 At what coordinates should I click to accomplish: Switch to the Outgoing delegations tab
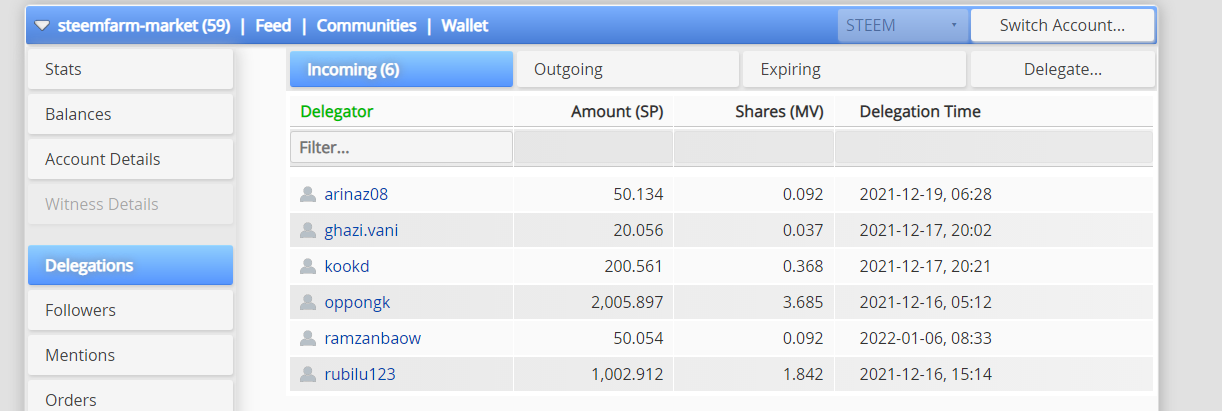(x=628, y=70)
